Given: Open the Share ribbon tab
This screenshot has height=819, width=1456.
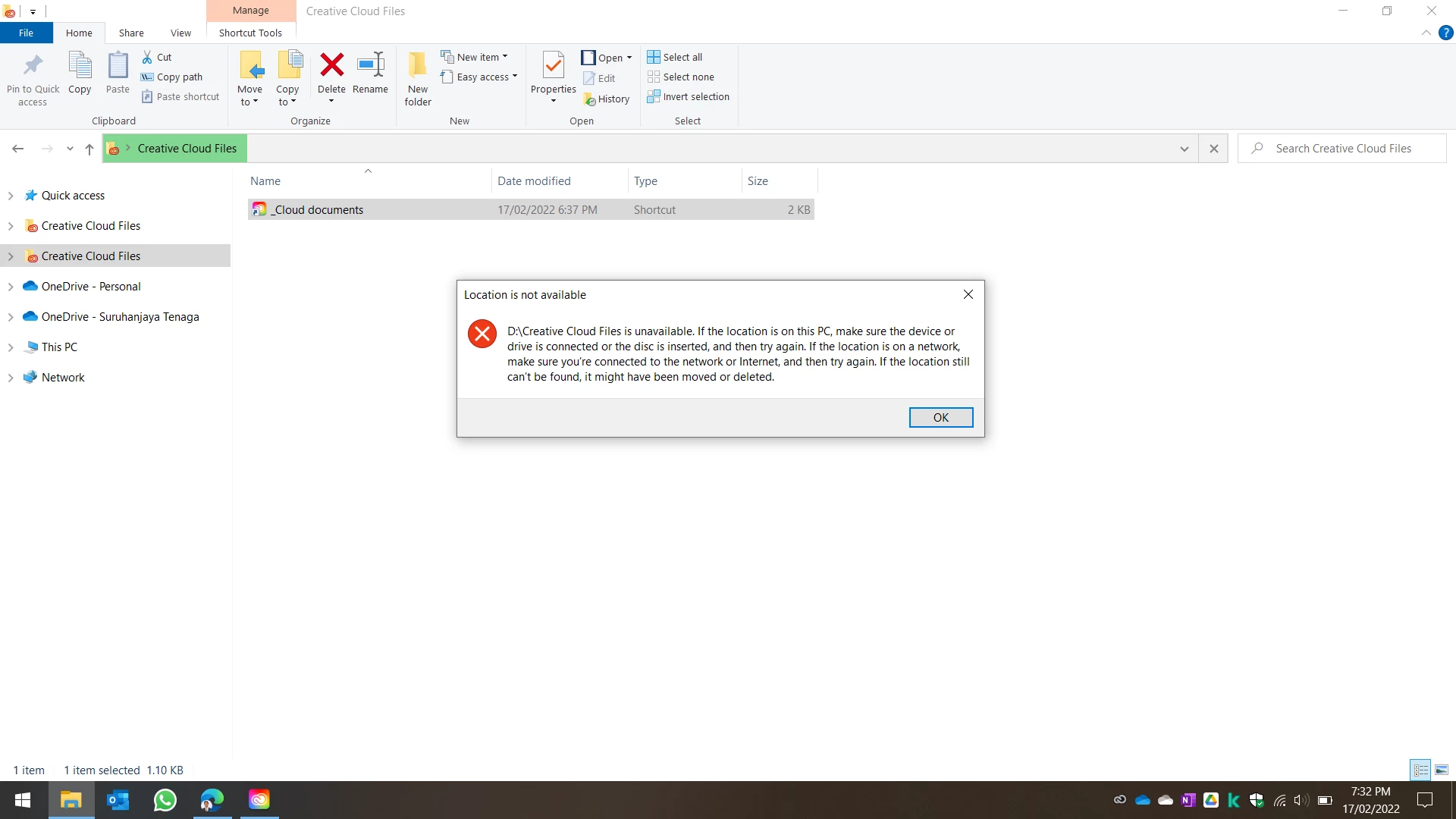Looking at the screenshot, I should 131,33.
